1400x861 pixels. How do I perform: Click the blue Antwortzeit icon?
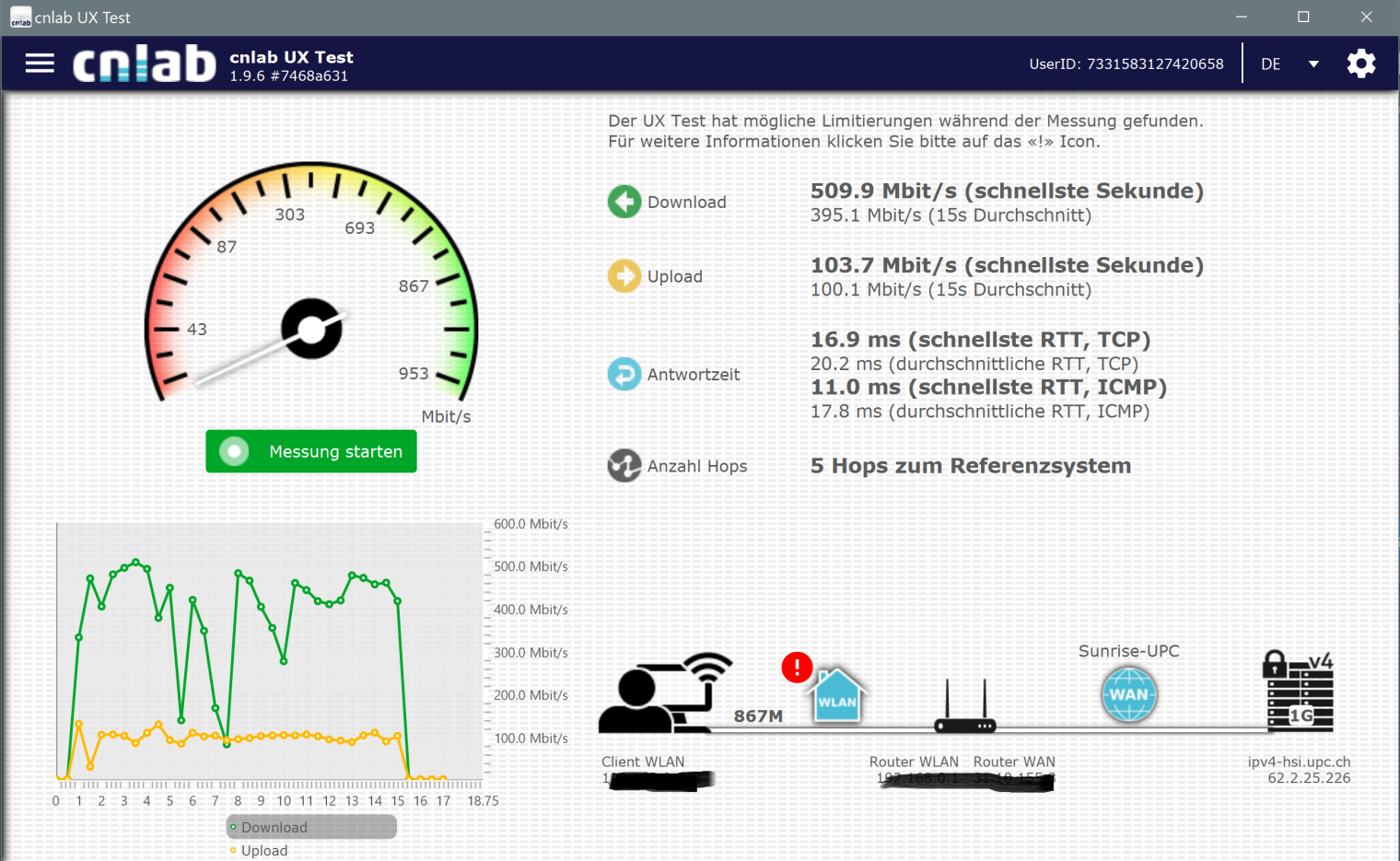click(x=624, y=374)
